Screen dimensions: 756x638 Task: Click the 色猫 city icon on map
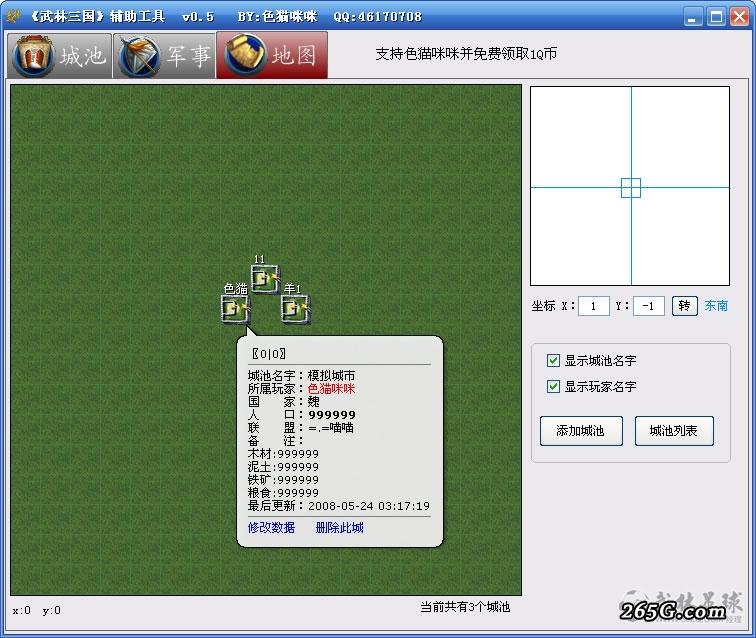point(235,309)
